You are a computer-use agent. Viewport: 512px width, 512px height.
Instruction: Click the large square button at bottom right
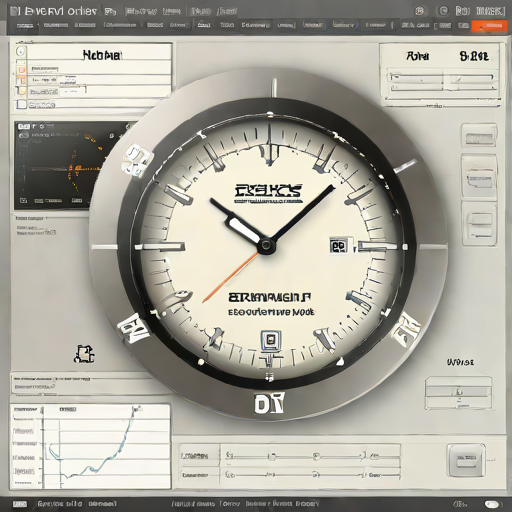pyautogui.click(x=466, y=460)
